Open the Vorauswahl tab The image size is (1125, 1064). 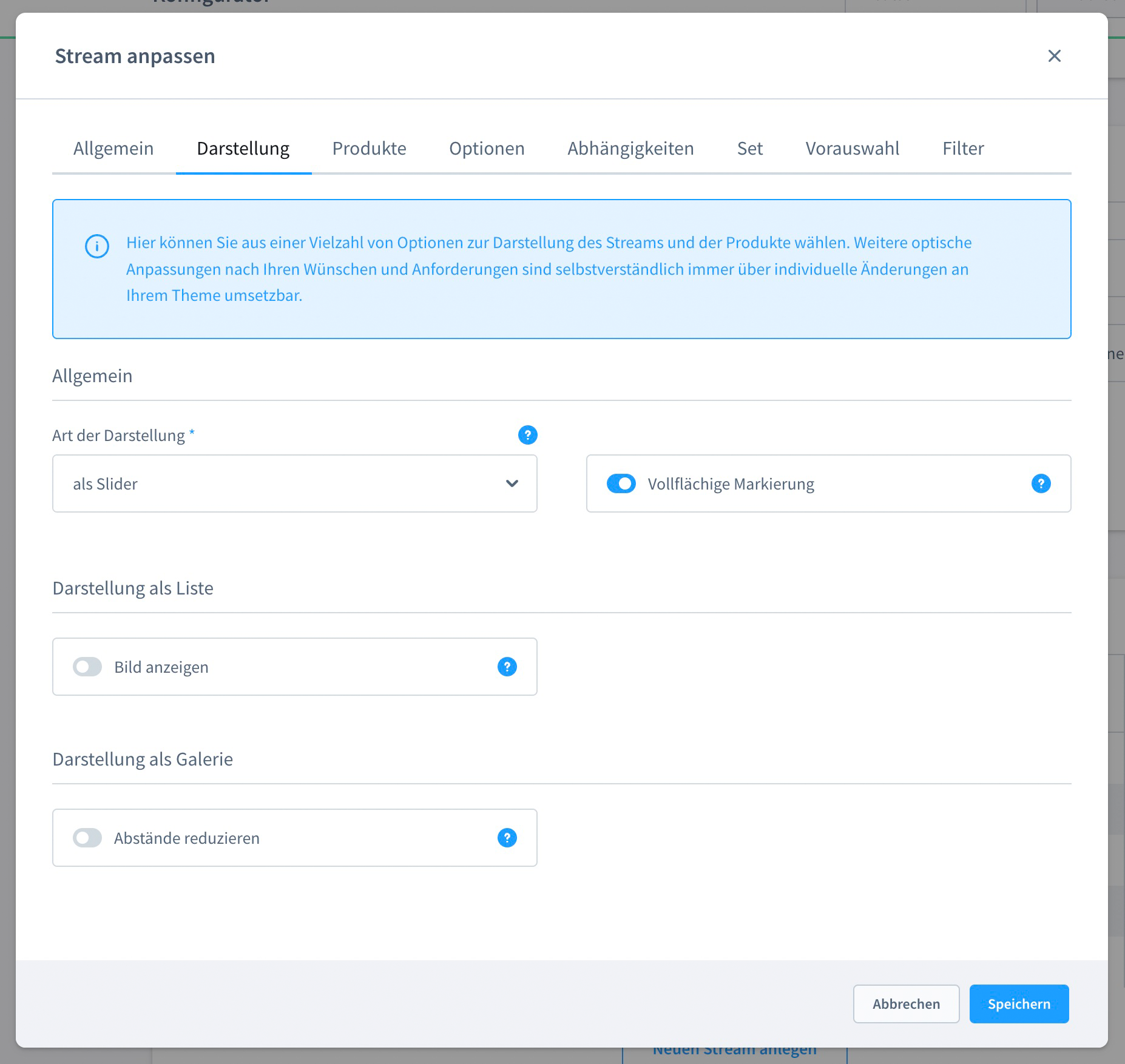click(x=853, y=148)
